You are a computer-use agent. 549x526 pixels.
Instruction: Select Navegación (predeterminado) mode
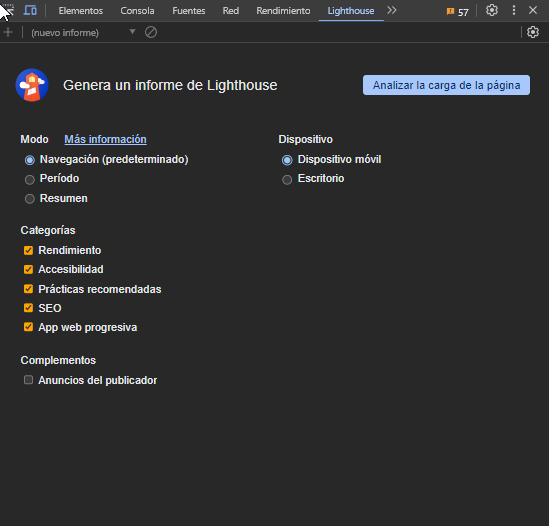[30, 160]
